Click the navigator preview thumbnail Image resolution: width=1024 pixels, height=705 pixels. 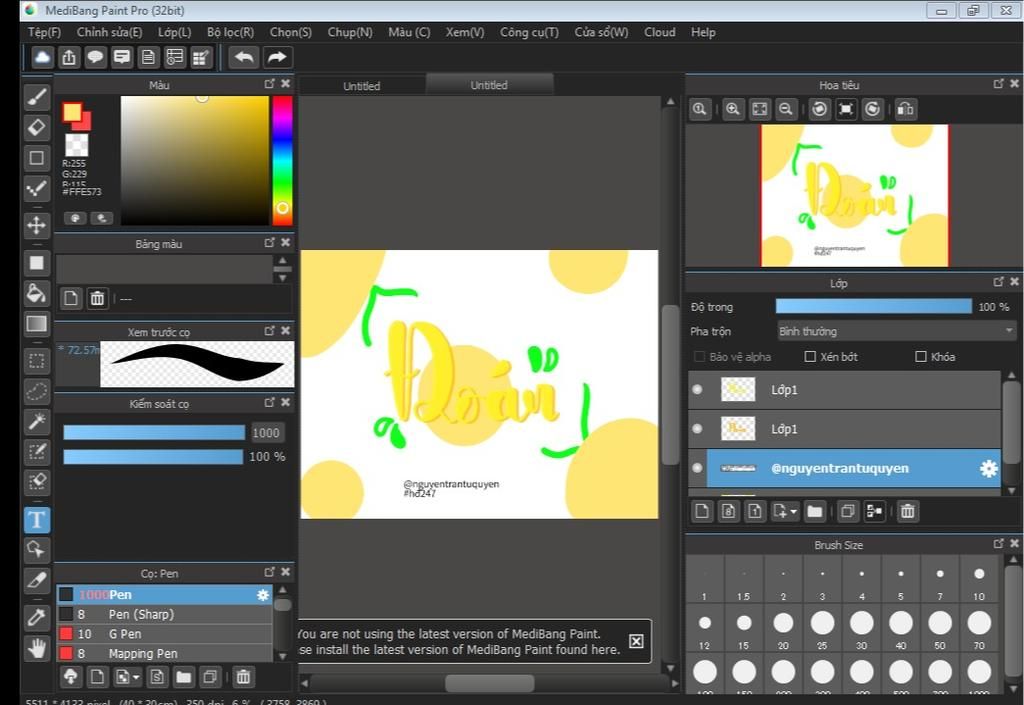pyautogui.click(x=854, y=195)
